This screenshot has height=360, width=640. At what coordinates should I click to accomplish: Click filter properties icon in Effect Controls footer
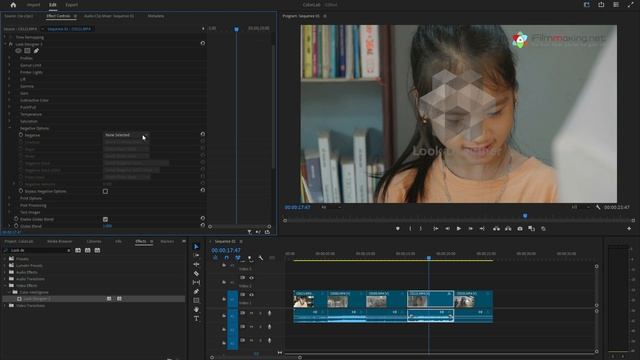point(249,232)
